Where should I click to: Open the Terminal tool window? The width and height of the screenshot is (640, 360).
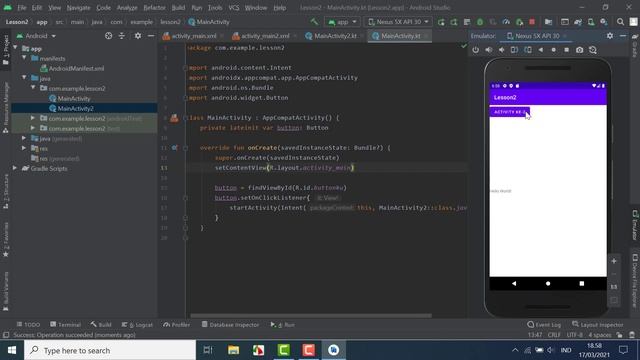[x=65, y=324]
